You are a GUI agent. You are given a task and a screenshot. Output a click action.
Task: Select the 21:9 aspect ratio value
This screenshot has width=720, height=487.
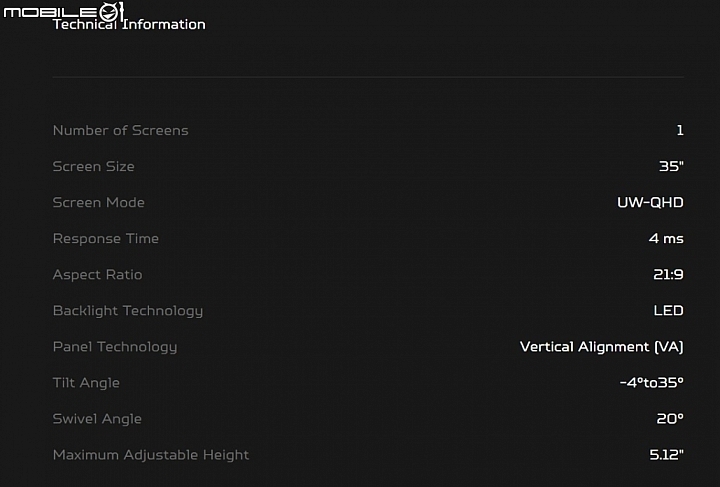tap(668, 274)
